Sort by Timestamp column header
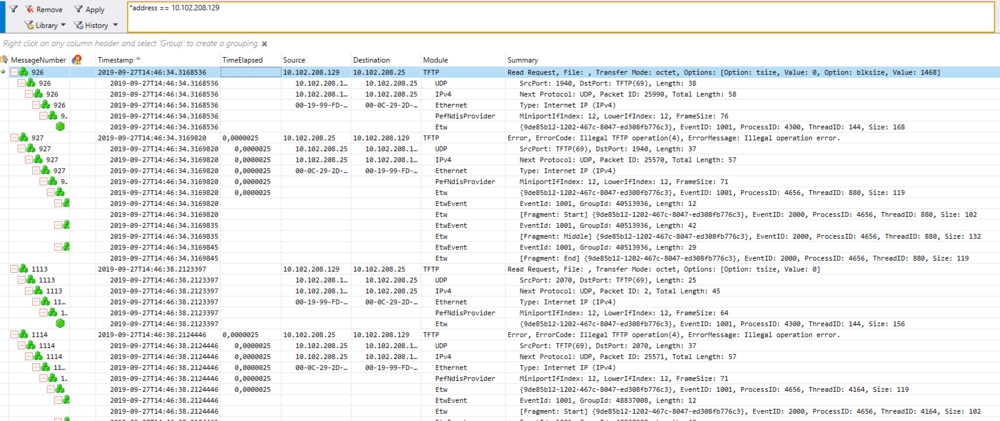This screenshot has width=1000, height=421. [x=115, y=60]
